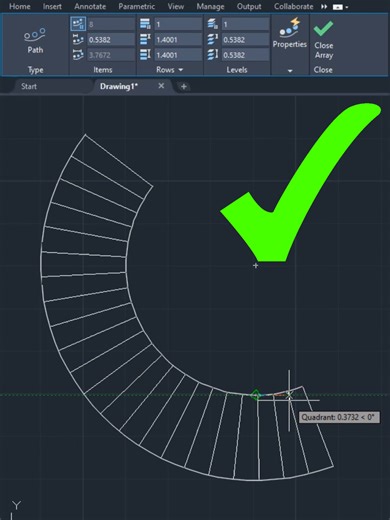Close the Drawing1* tab
390x520 pixels.
[161, 86]
